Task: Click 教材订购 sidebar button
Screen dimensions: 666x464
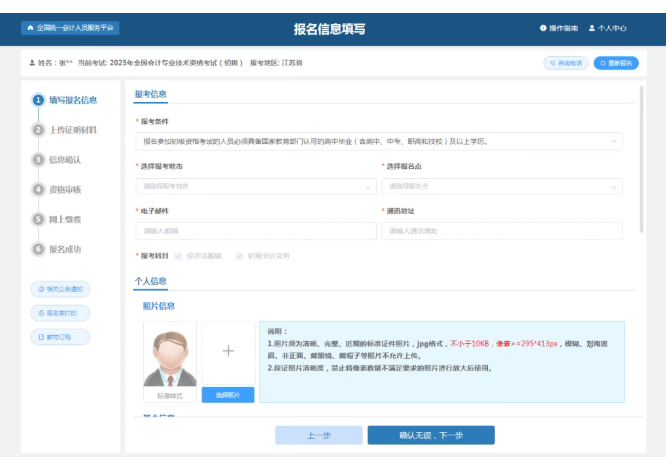Action: click(x=61, y=337)
